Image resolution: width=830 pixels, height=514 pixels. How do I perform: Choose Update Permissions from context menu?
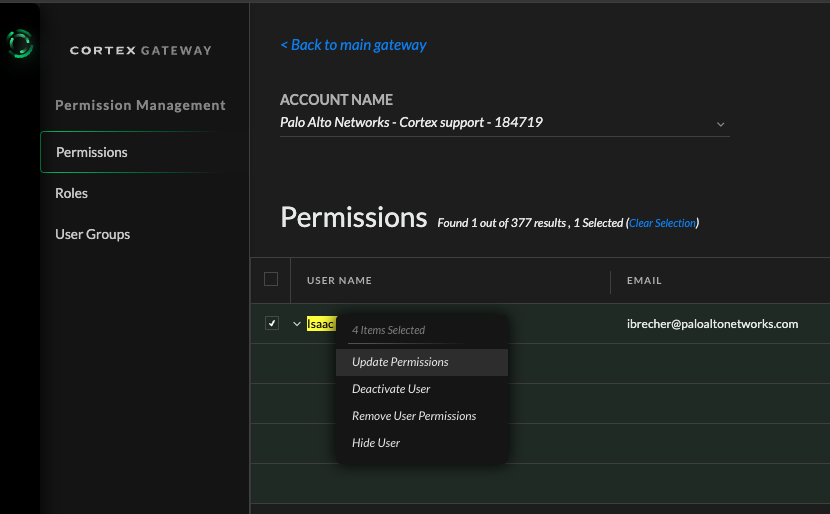(x=400, y=362)
